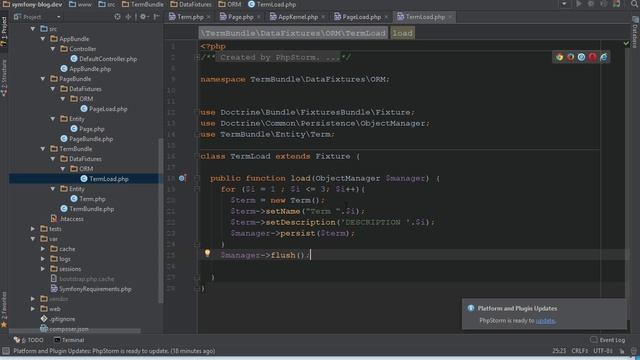Click the read-only lock icon in the status bar

[x=622, y=351]
